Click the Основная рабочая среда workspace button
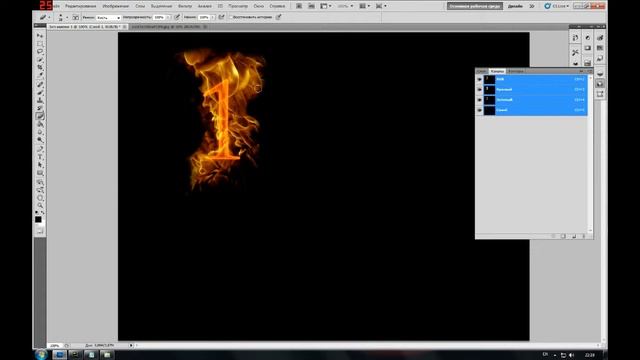Viewport: 640px width, 360px height. point(475,6)
